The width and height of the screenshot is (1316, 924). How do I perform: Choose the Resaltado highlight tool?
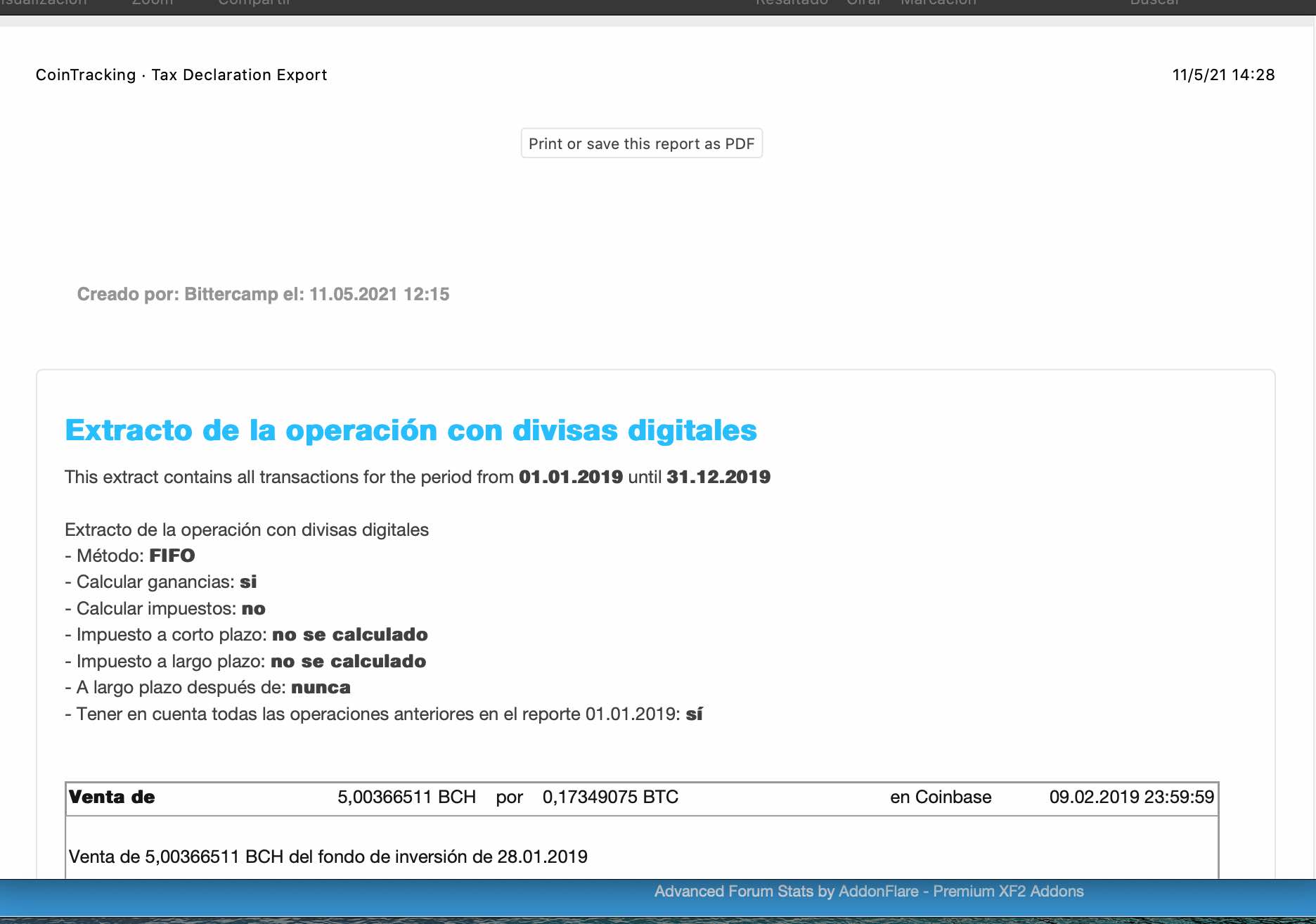pos(792,3)
